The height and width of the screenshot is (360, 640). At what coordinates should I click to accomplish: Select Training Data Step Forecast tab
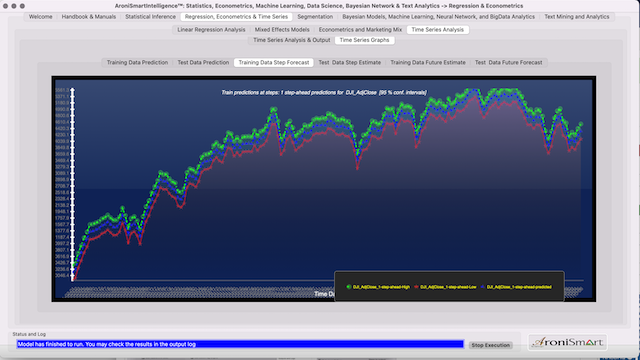coord(273,62)
